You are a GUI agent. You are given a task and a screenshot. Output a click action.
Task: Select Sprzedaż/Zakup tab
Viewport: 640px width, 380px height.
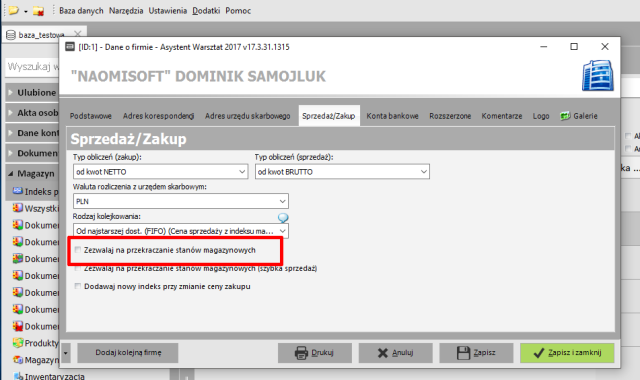pyautogui.click(x=329, y=116)
